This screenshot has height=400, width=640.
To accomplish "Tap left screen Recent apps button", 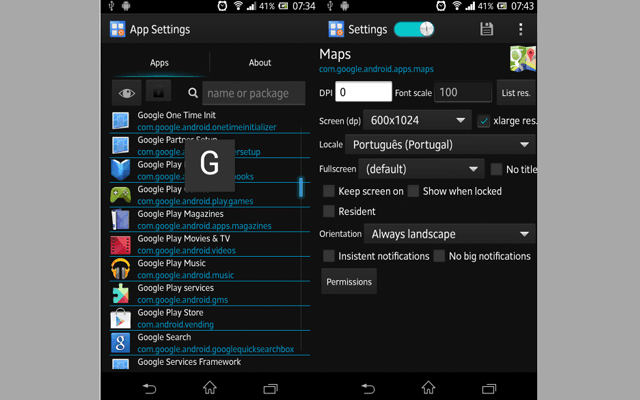I will tap(270, 388).
